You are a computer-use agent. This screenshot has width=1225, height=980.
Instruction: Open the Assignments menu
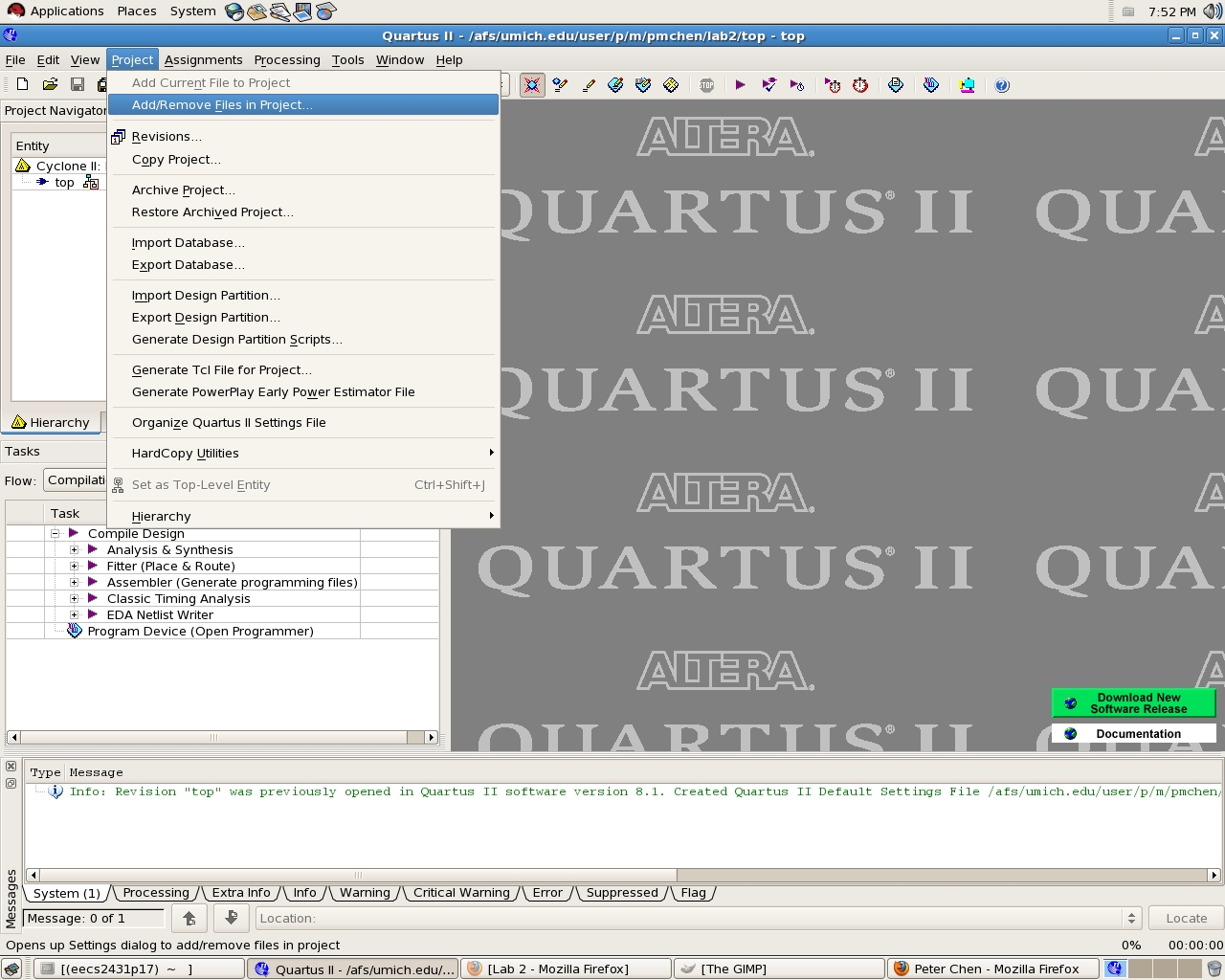tap(203, 59)
